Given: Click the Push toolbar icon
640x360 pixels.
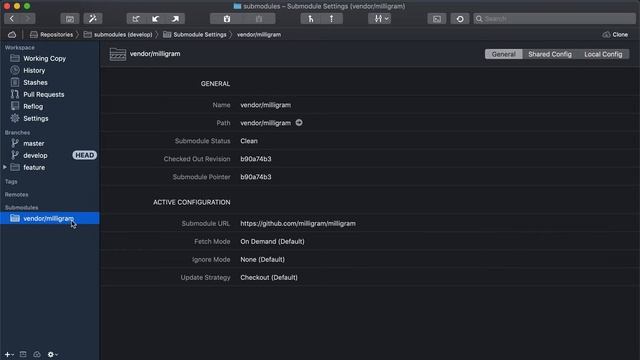Looking at the screenshot, I should click(x=175, y=19).
